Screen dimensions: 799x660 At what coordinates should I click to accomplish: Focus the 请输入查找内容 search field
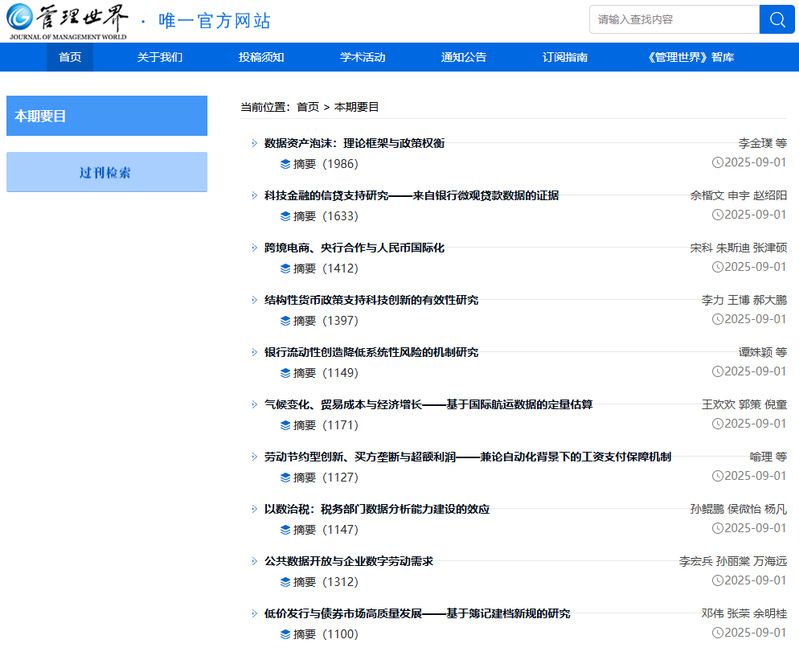pos(674,20)
